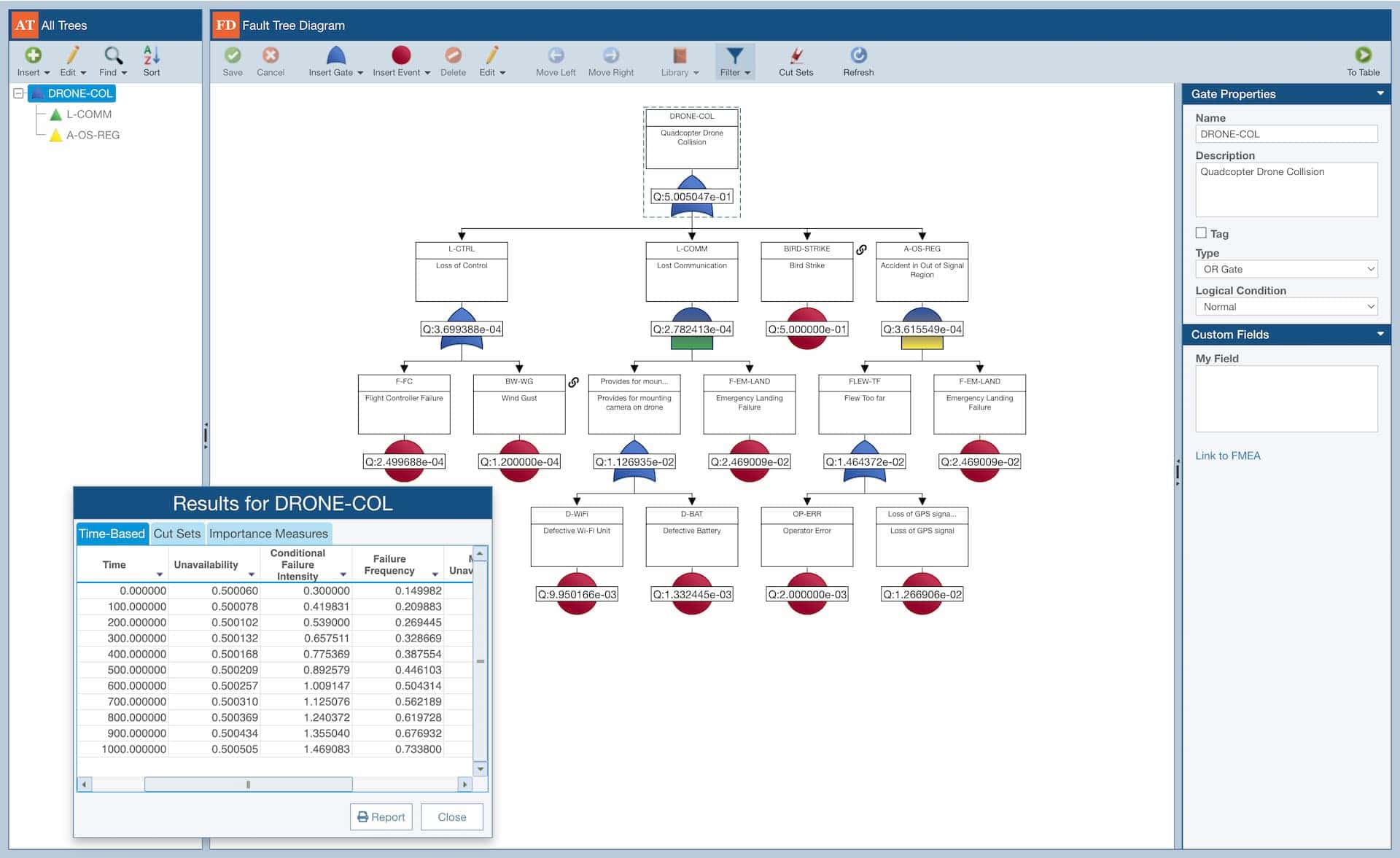Insert a new Gate into the tree

(x=334, y=61)
